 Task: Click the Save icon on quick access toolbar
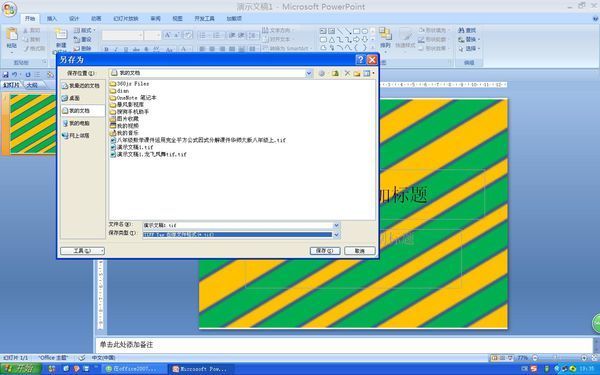[6, 75]
